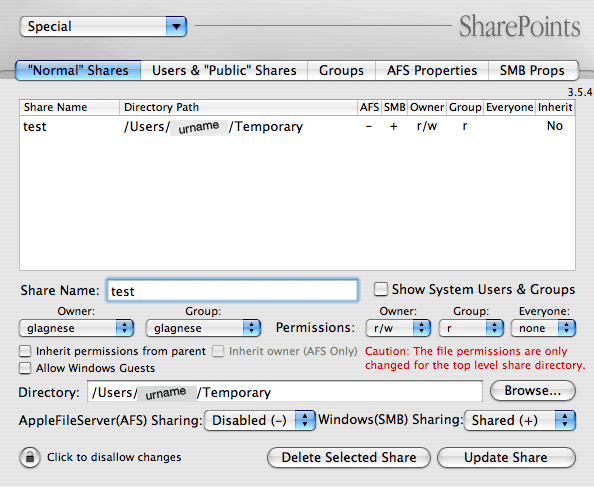Open Users & "Public" Shares tab
The height and width of the screenshot is (487, 594).
point(224,70)
